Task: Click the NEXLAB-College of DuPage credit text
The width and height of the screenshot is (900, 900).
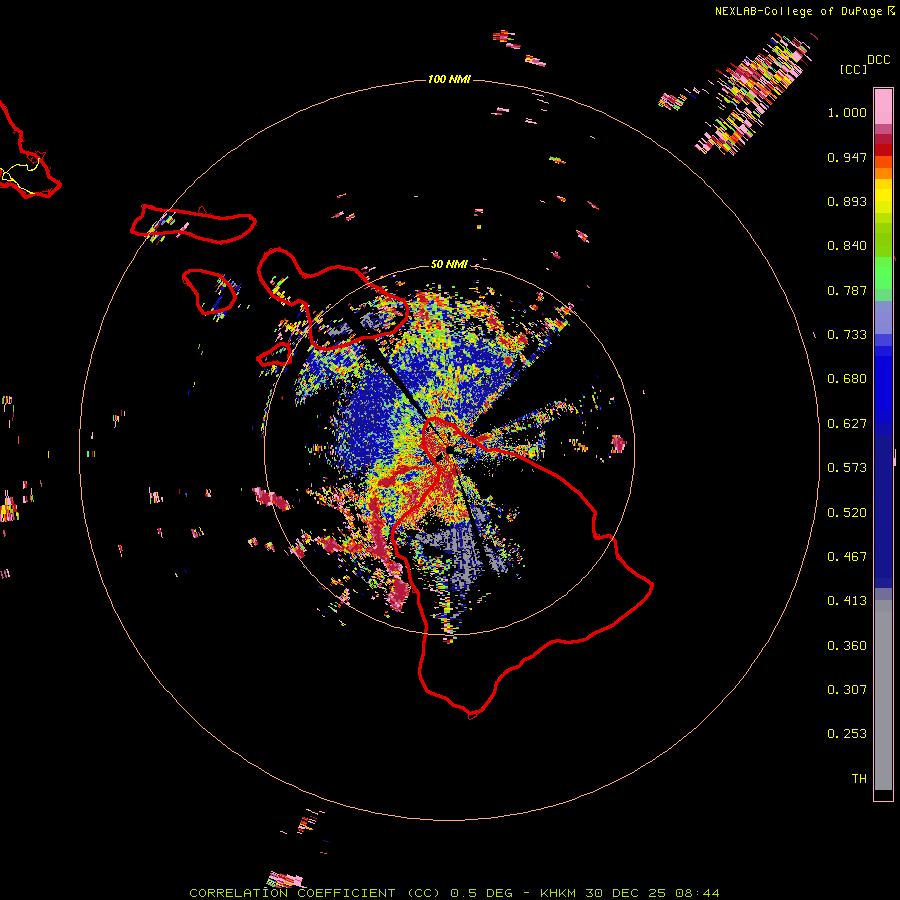Action: 798,11
